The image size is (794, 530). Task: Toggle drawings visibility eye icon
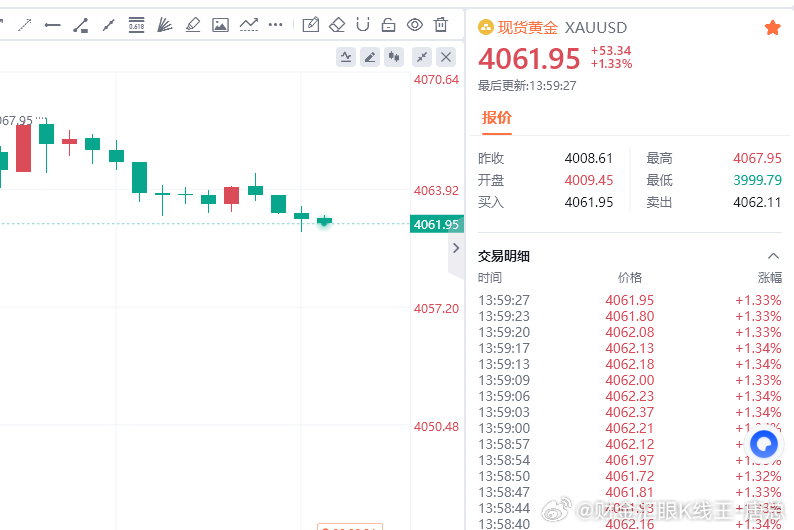(415, 24)
